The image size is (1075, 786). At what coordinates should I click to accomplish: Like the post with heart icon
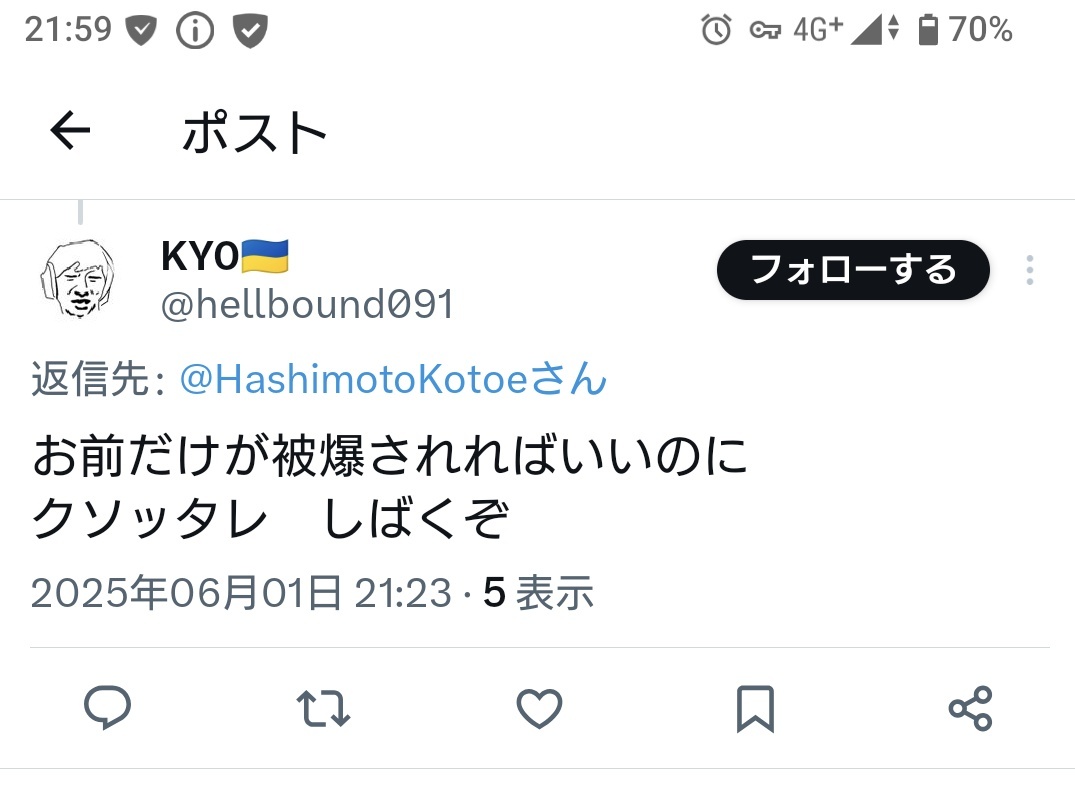pyautogui.click(x=539, y=708)
